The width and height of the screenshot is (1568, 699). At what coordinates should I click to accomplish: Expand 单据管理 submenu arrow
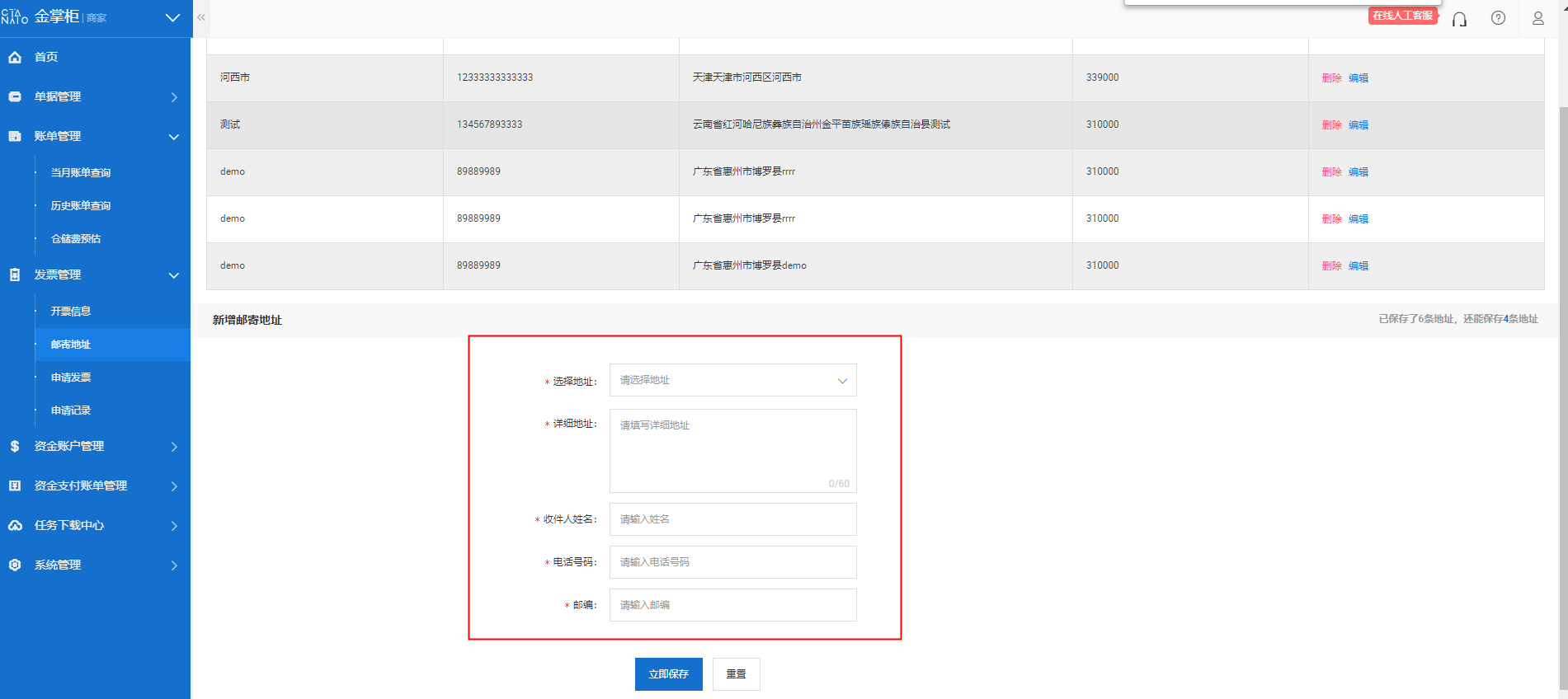[x=174, y=97]
